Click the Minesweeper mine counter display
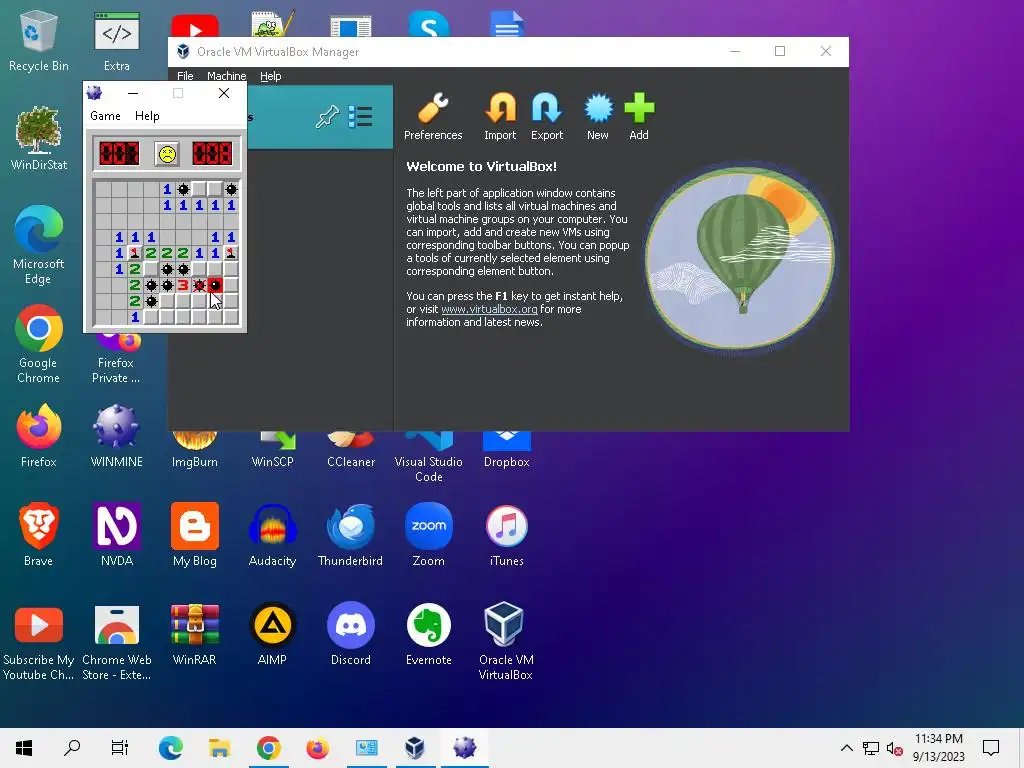Screen dimensions: 1024x768 coord(119,154)
